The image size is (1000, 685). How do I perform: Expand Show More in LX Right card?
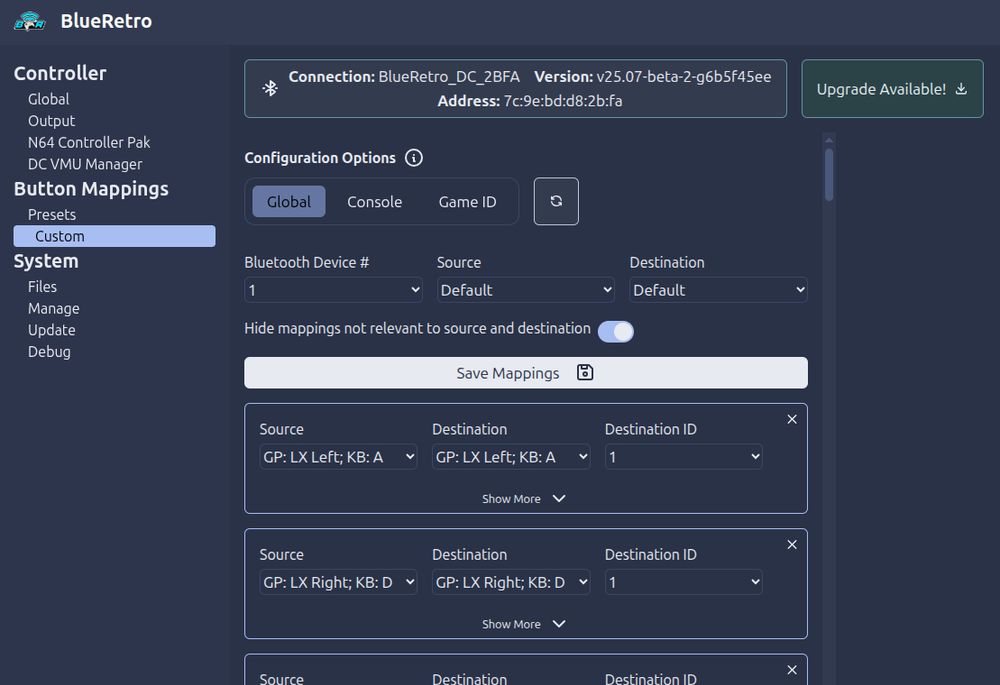tap(524, 624)
